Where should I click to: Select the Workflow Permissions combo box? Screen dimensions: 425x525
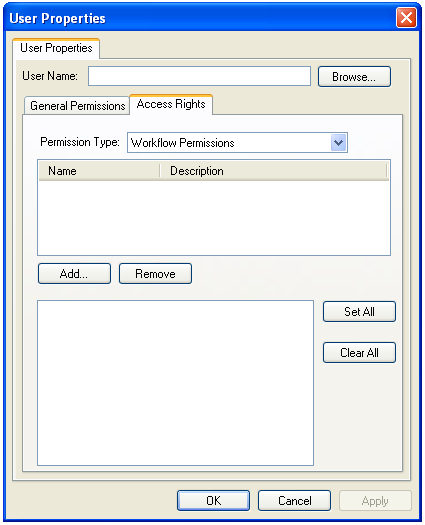(237, 143)
